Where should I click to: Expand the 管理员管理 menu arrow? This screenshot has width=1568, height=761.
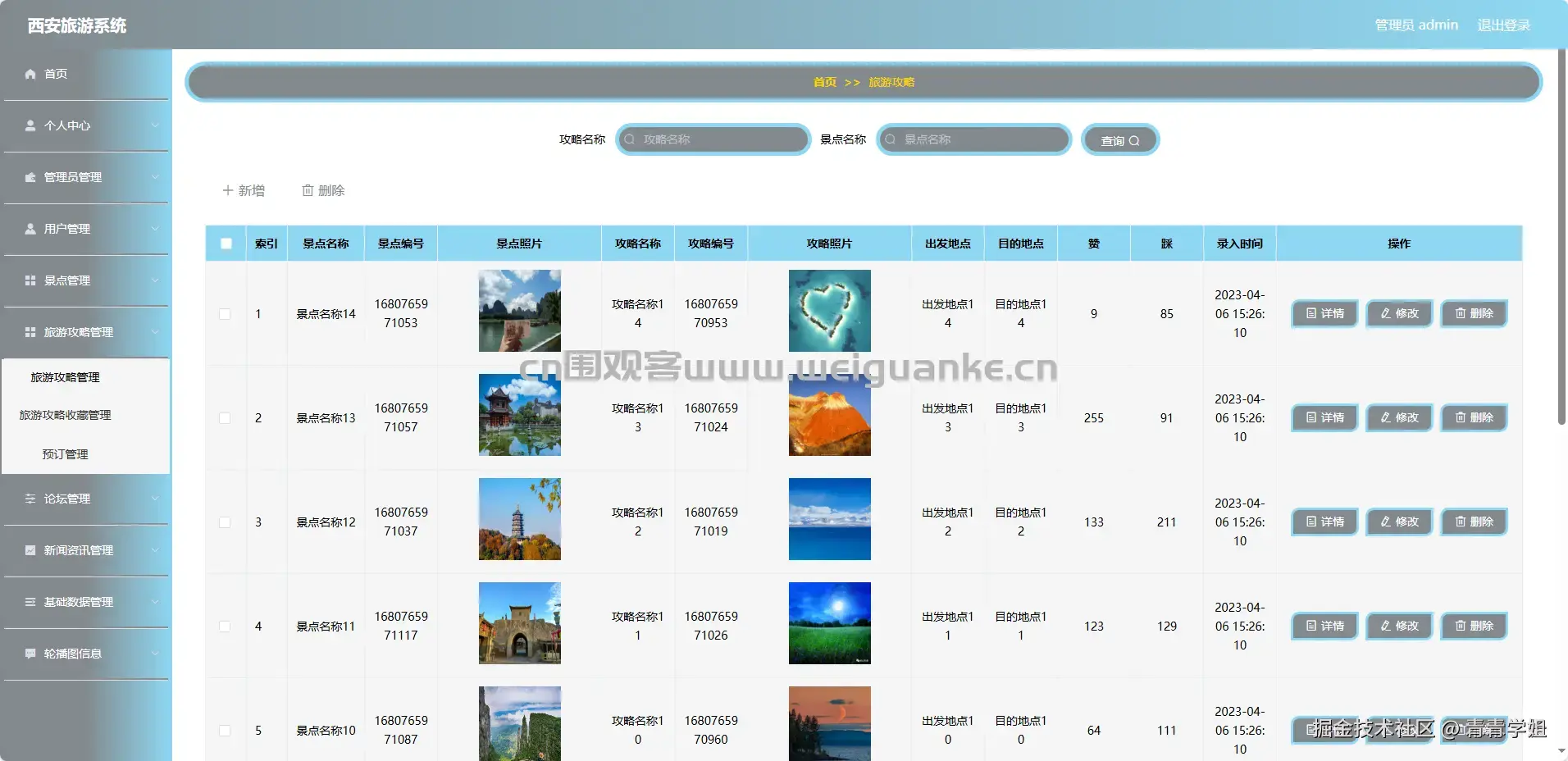155,177
